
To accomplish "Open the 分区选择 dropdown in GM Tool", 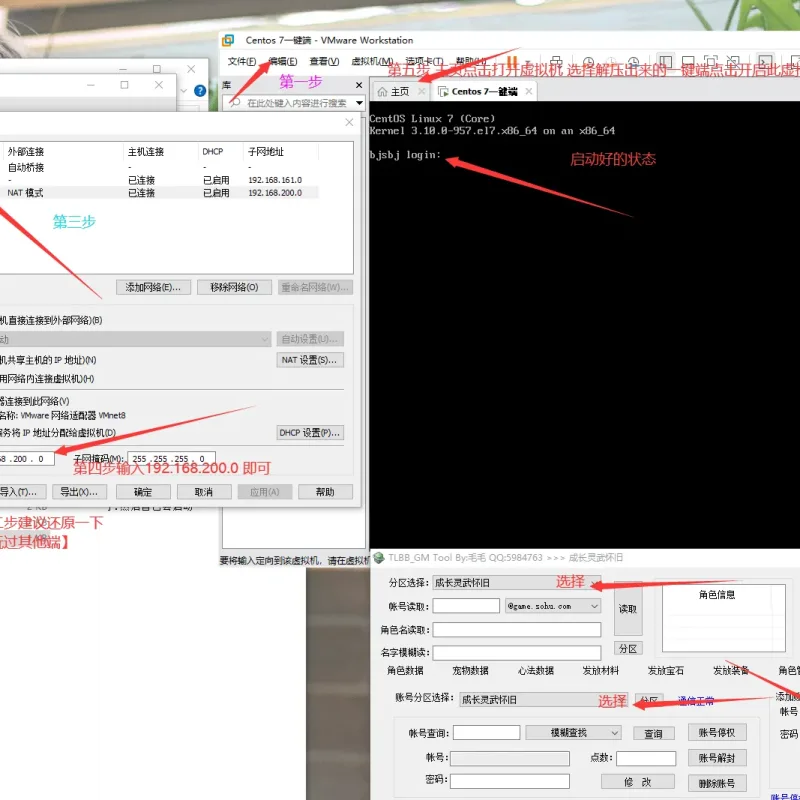I will [x=517, y=583].
